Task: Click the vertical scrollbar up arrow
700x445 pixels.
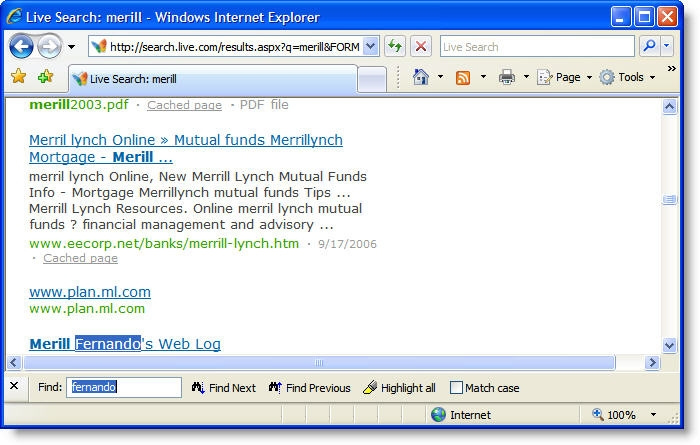Action: (x=669, y=106)
